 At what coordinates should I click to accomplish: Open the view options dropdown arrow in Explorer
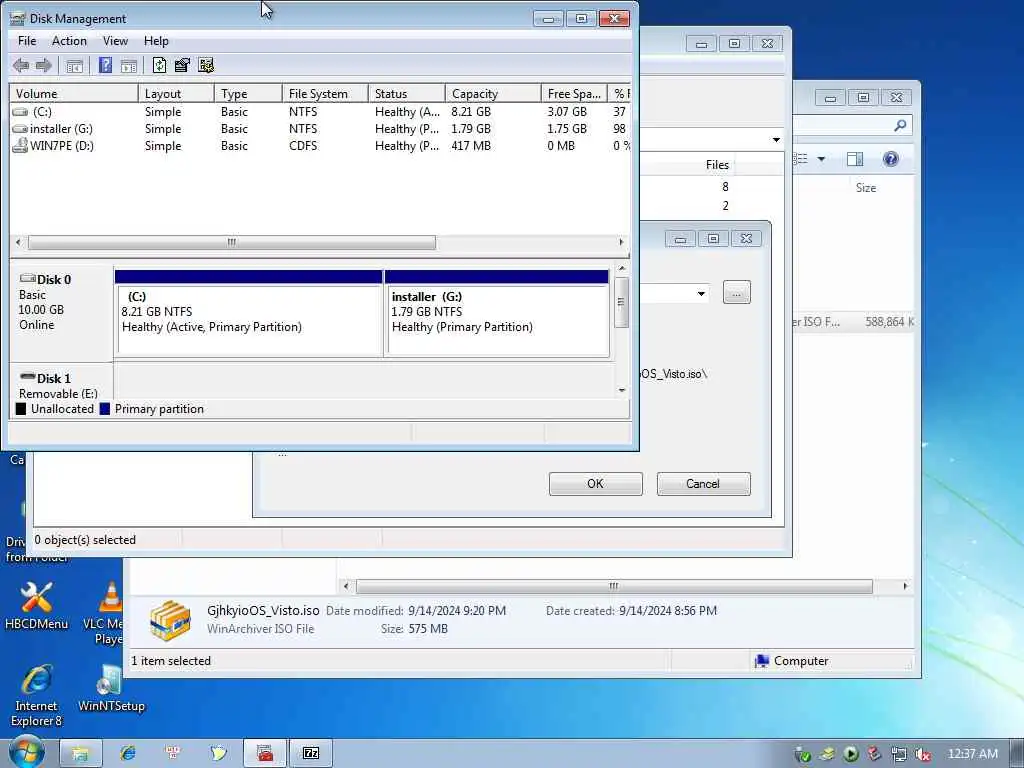point(821,159)
